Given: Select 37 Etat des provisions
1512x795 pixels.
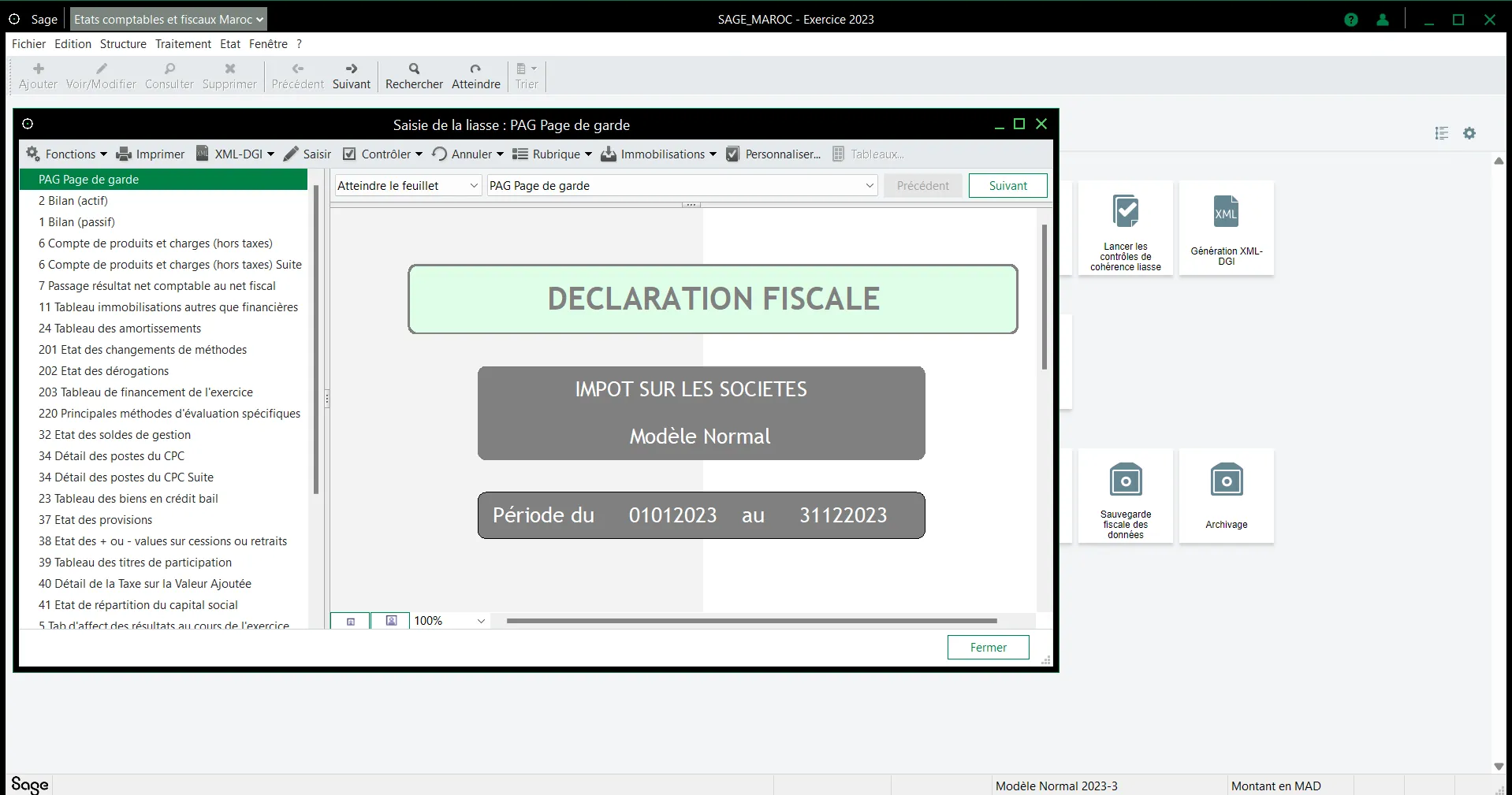Looking at the screenshot, I should (x=163, y=520).
